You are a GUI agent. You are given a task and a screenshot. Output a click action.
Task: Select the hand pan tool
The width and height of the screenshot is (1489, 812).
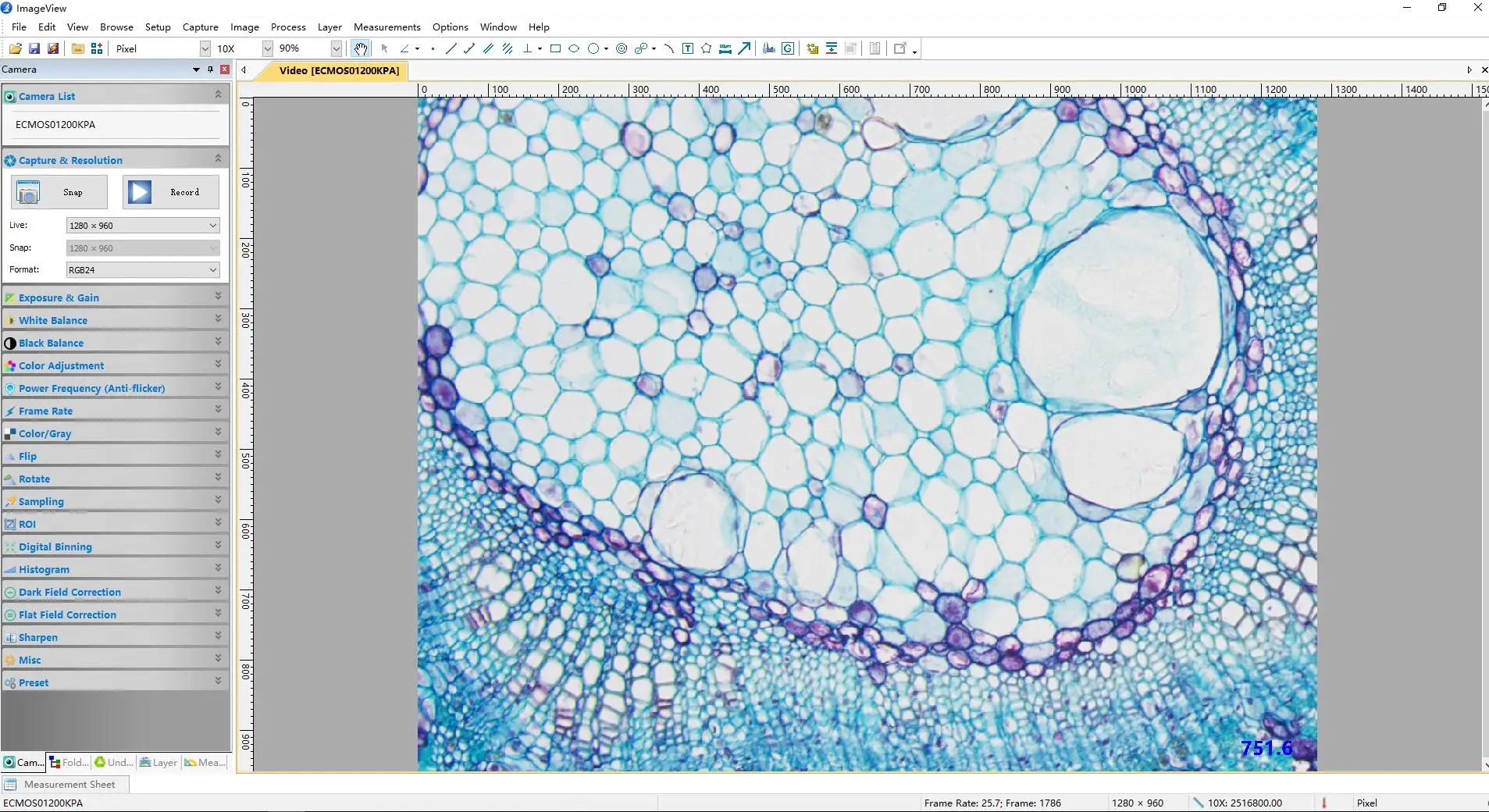pyautogui.click(x=360, y=48)
